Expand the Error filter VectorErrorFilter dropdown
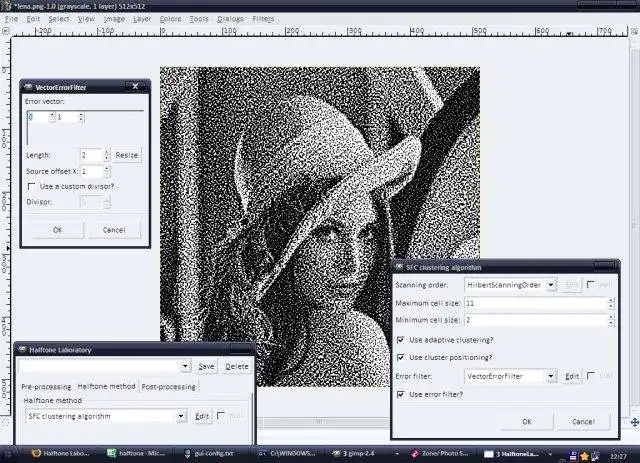 pos(551,376)
